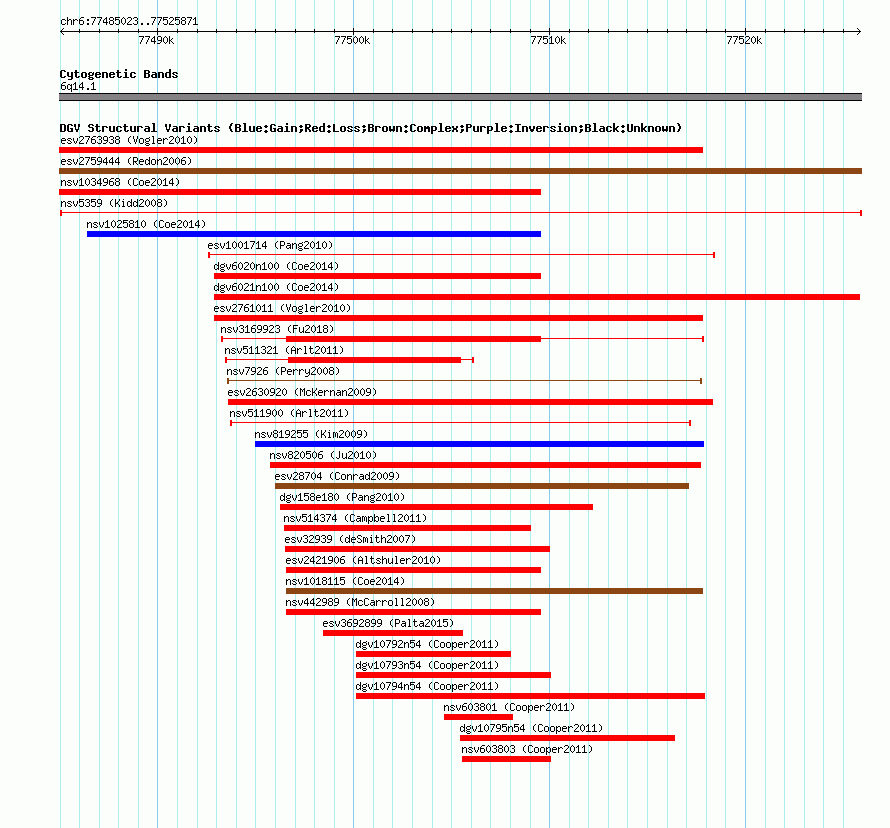Open nsv1018115 (Coe2014) variant label
The height and width of the screenshot is (828, 890).
point(345,581)
